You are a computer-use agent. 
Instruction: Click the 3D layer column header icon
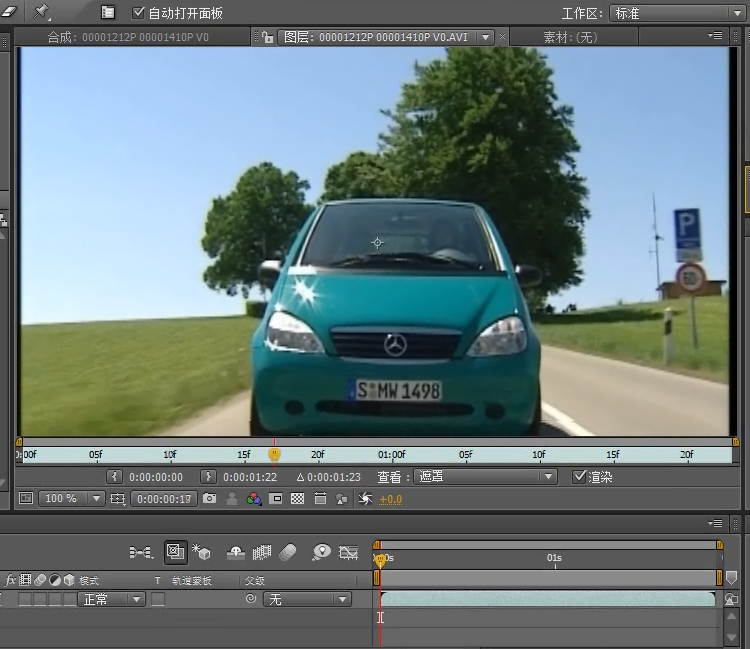pyautogui.click(x=69, y=580)
